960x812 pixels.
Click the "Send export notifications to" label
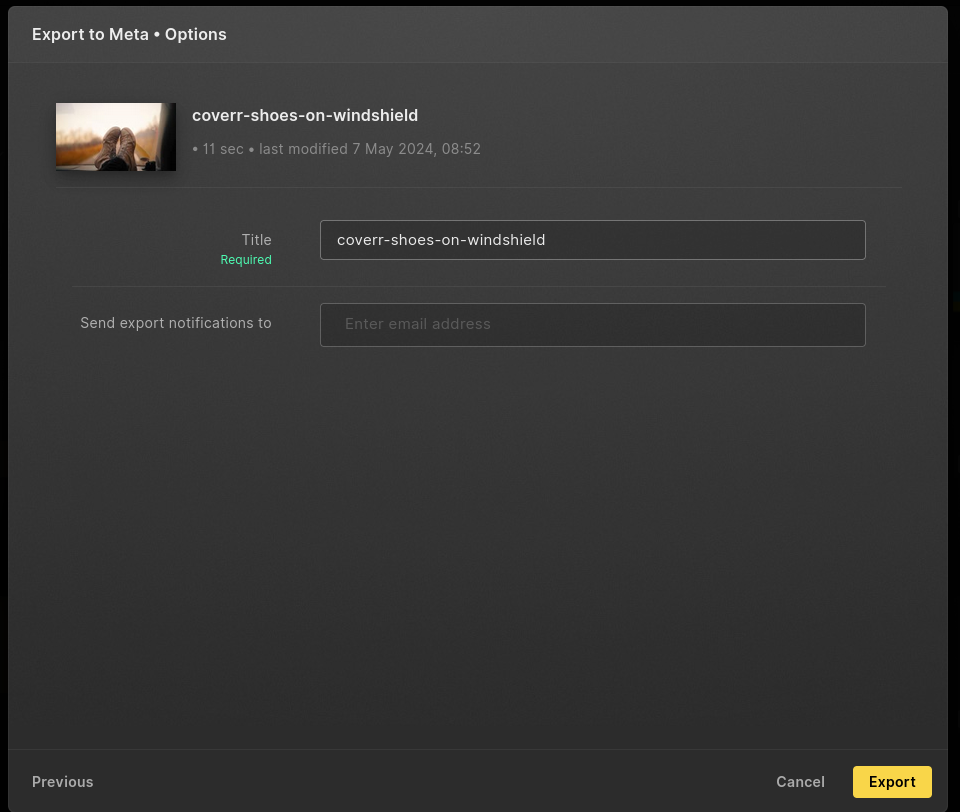point(176,323)
